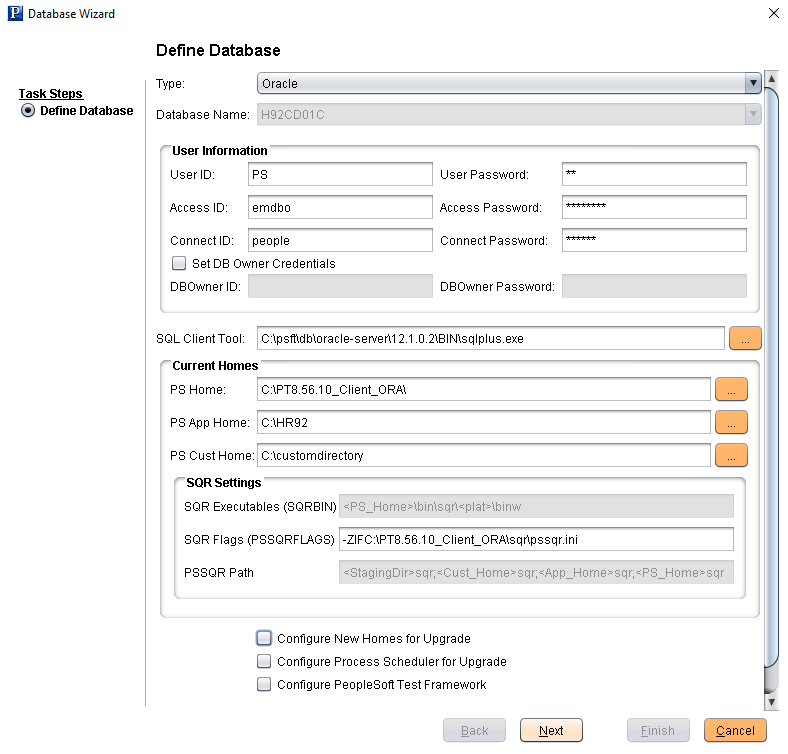Viewport: 788px width, 754px height.
Task: Click the PS Home path field
Action: (483, 390)
